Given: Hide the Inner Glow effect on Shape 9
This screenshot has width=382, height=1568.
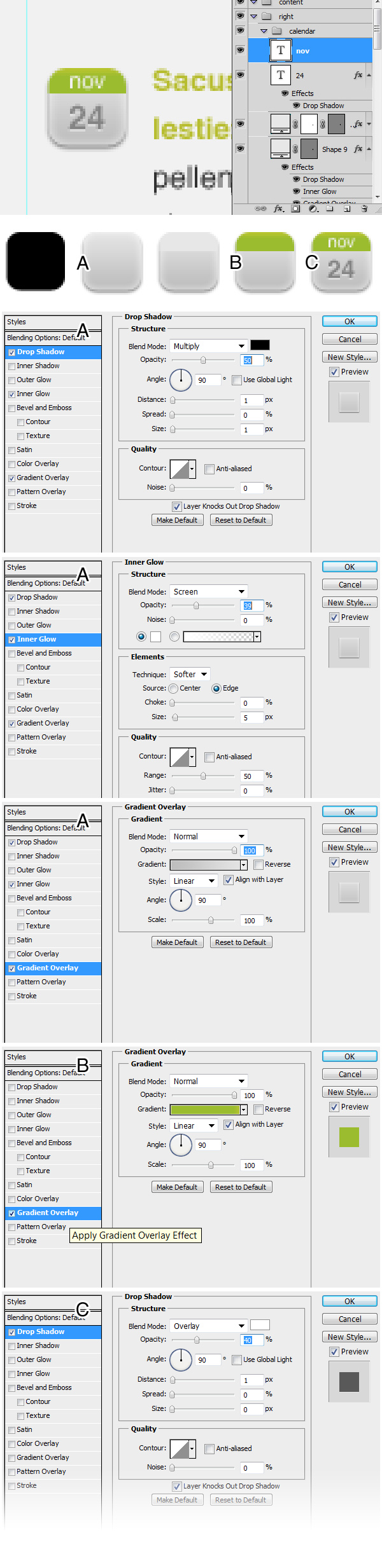Looking at the screenshot, I should [x=297, y=191].
